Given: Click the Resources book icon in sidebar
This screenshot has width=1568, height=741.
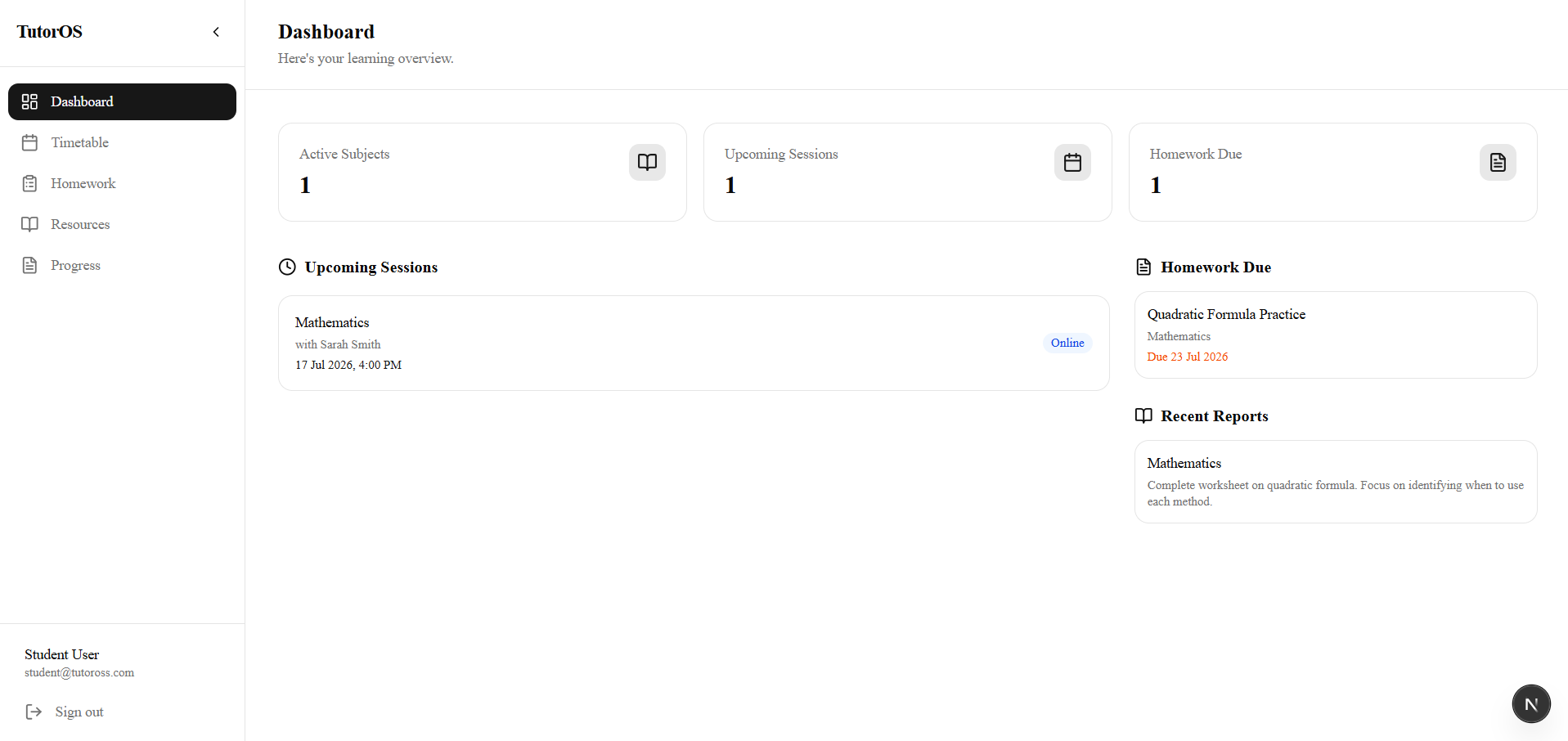Looking at the screenshot, I should pyautogui.click(x=29, y=224).
